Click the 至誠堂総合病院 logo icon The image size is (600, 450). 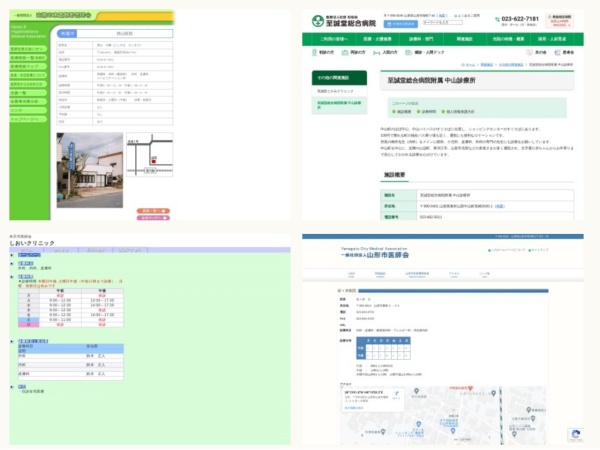coord(318,21)
